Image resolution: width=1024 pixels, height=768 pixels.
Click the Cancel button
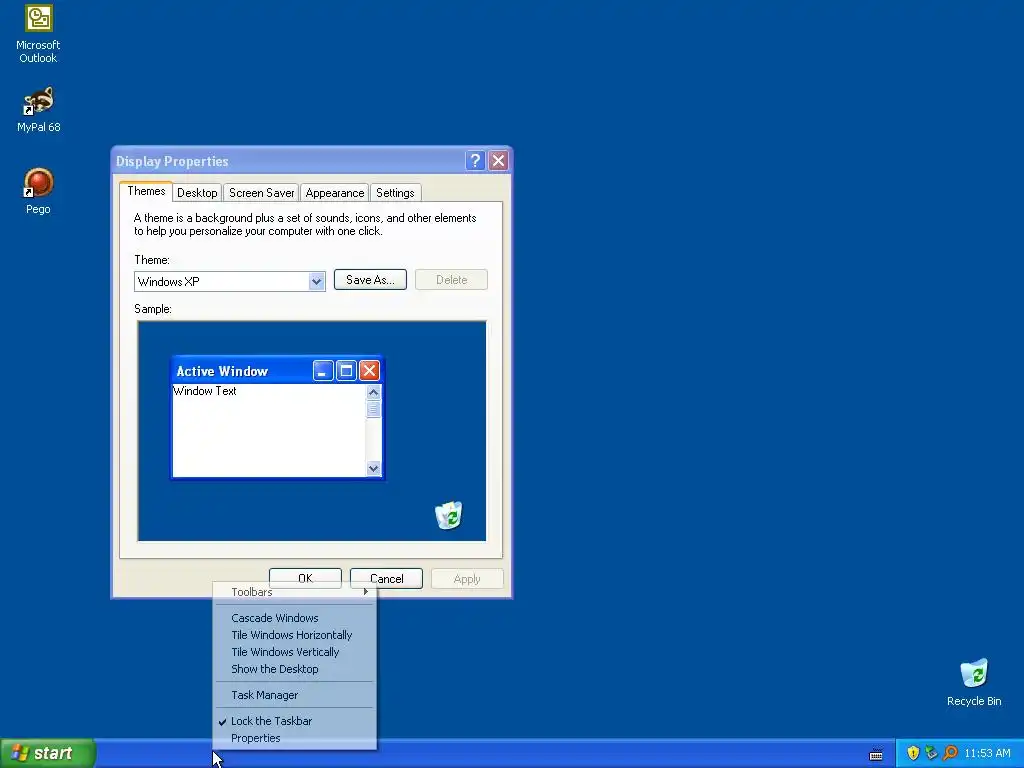pyautogui.click(x=386, y=579)
